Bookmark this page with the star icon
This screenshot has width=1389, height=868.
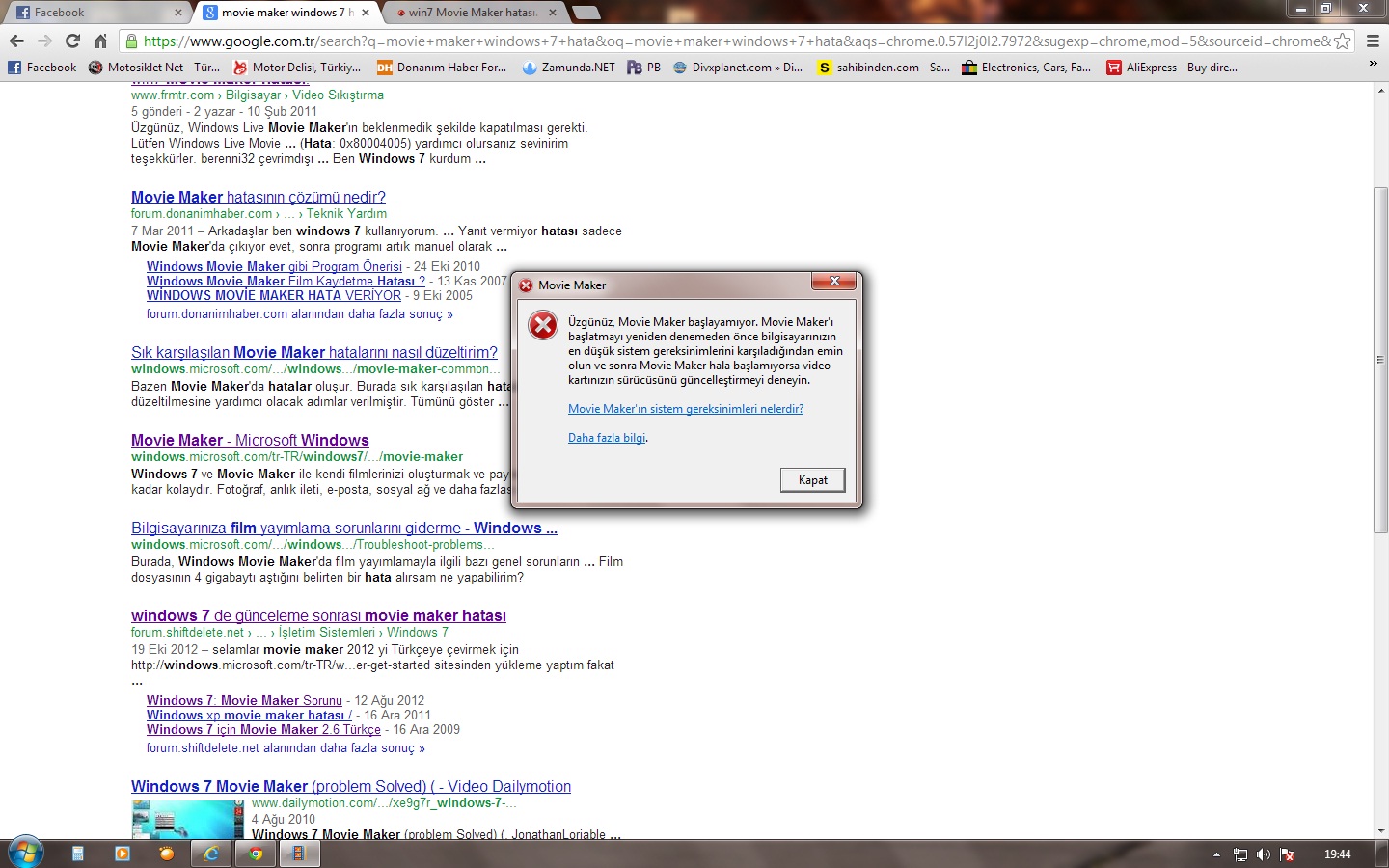click(x=1342, y=41)
